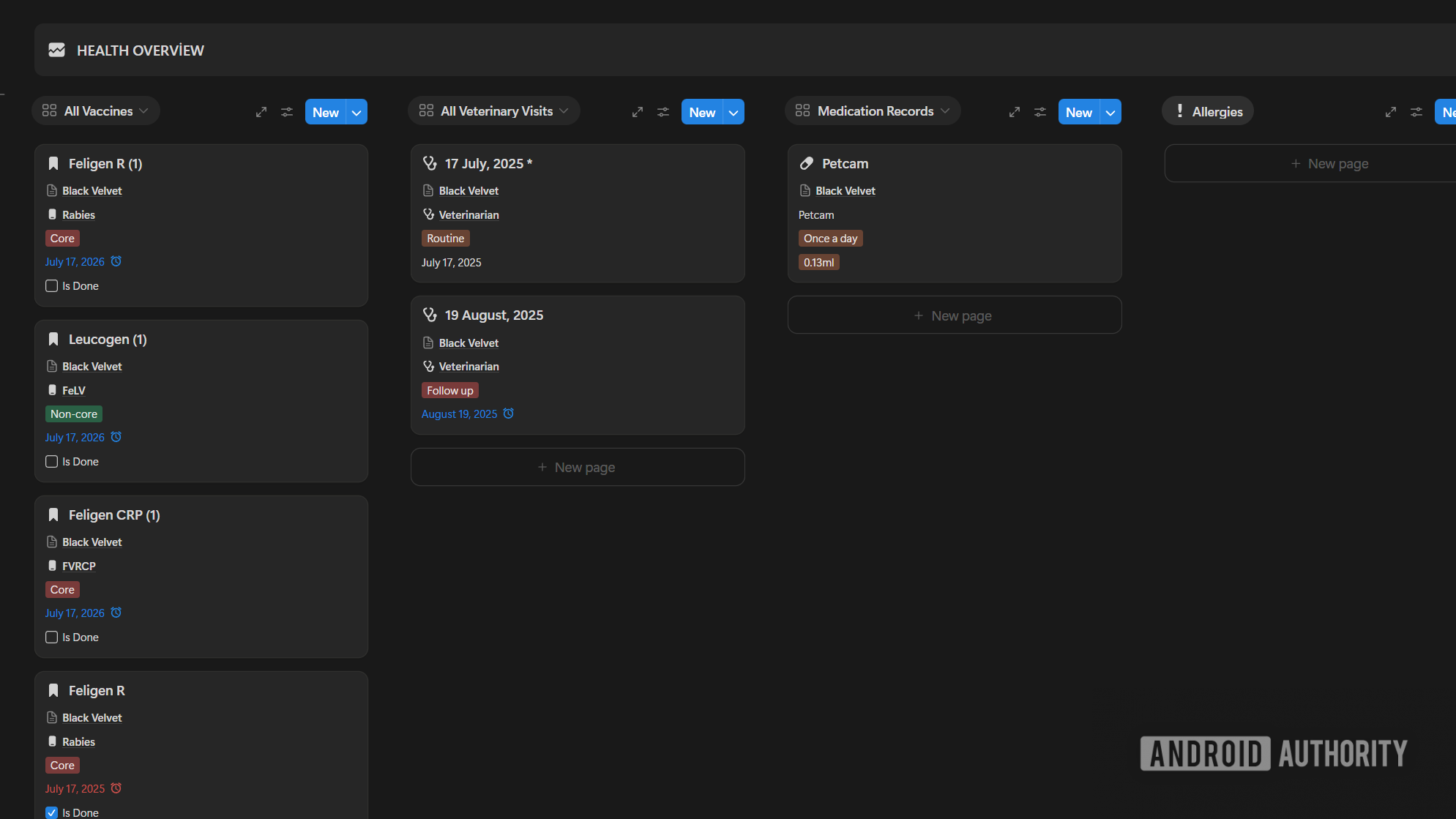This screenshot has width=1456, height=819.
Task: Expand Medication Records view to full page
Action: 1015,112
